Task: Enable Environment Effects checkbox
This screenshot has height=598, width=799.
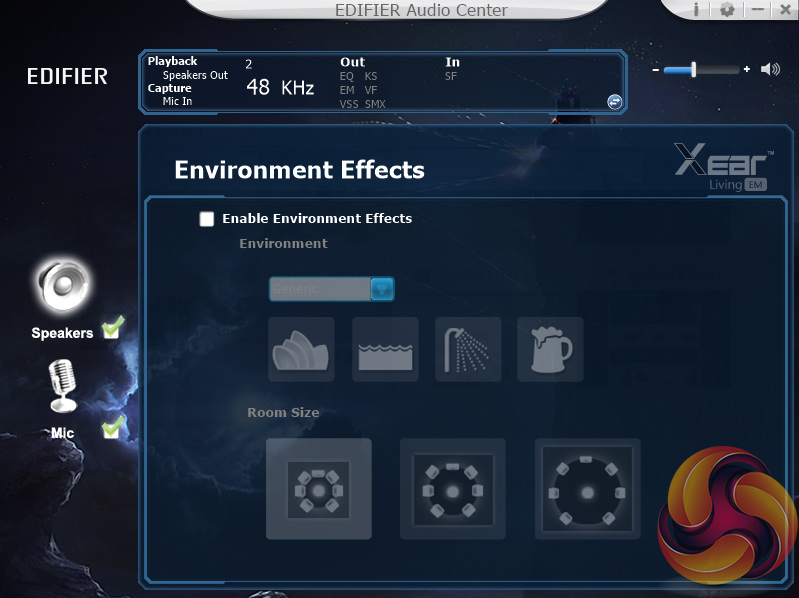Action: [x=206, y=219]
